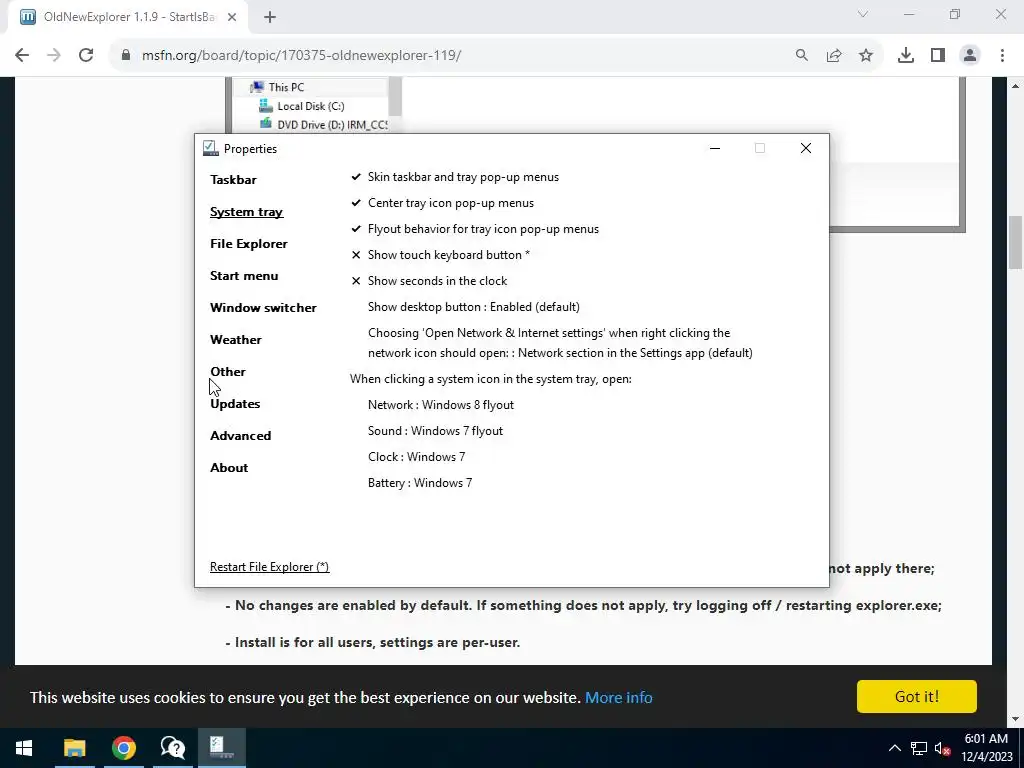Click More info cookie link

[618, 697]
